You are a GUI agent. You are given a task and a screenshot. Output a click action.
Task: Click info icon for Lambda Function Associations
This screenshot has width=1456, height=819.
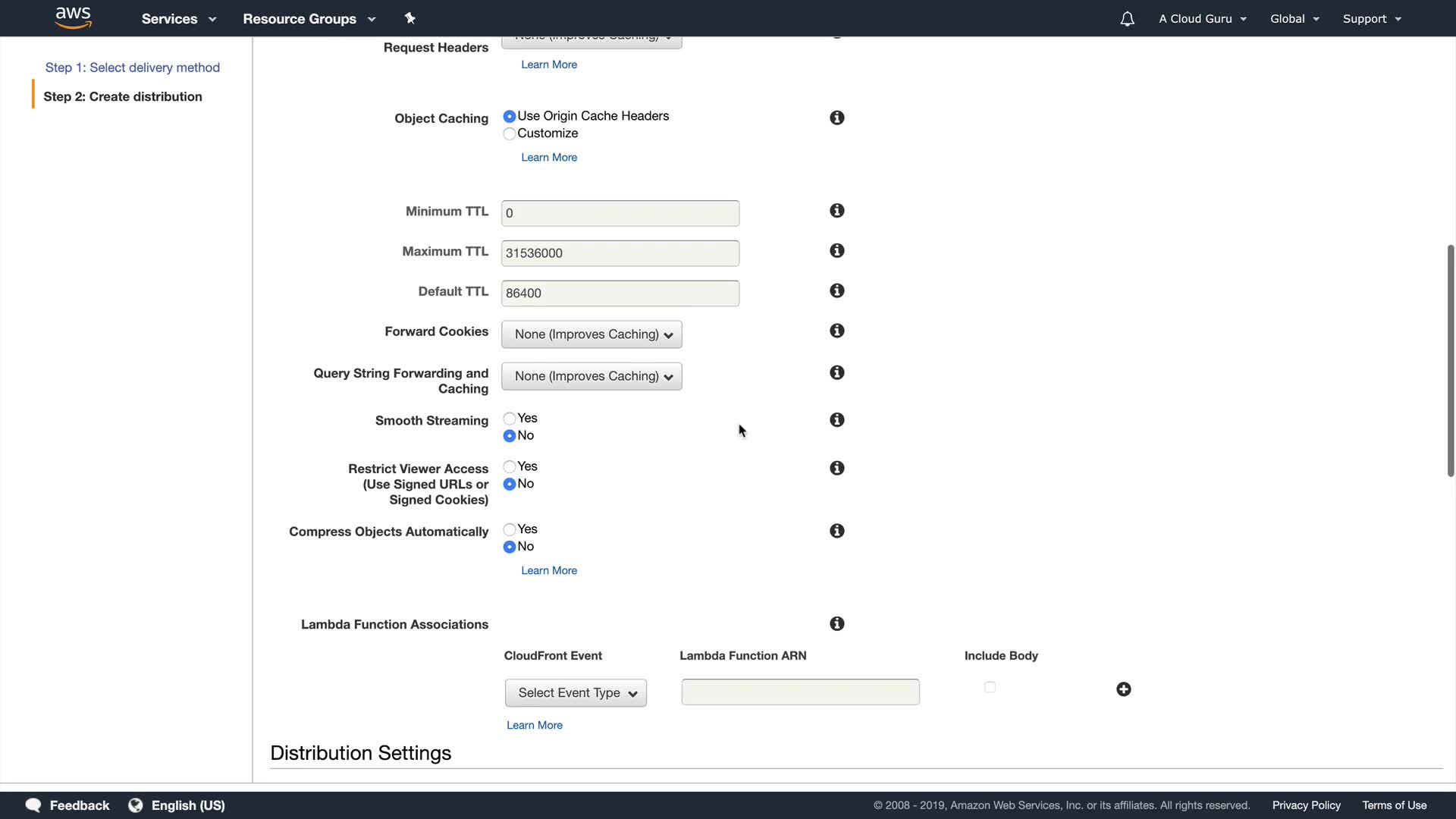[x=836, y=623]
